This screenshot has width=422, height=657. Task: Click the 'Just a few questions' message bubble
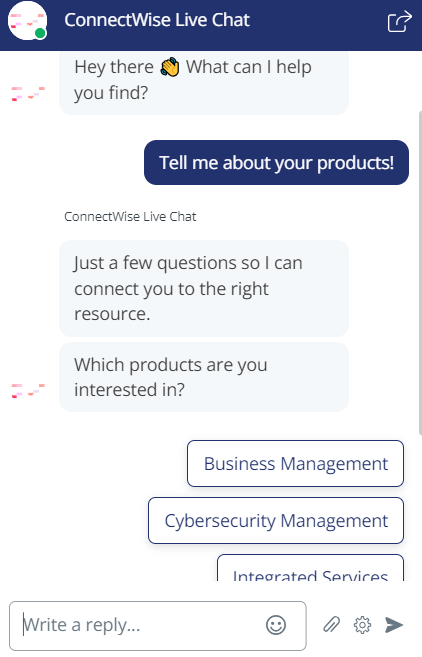coord(204,288)
